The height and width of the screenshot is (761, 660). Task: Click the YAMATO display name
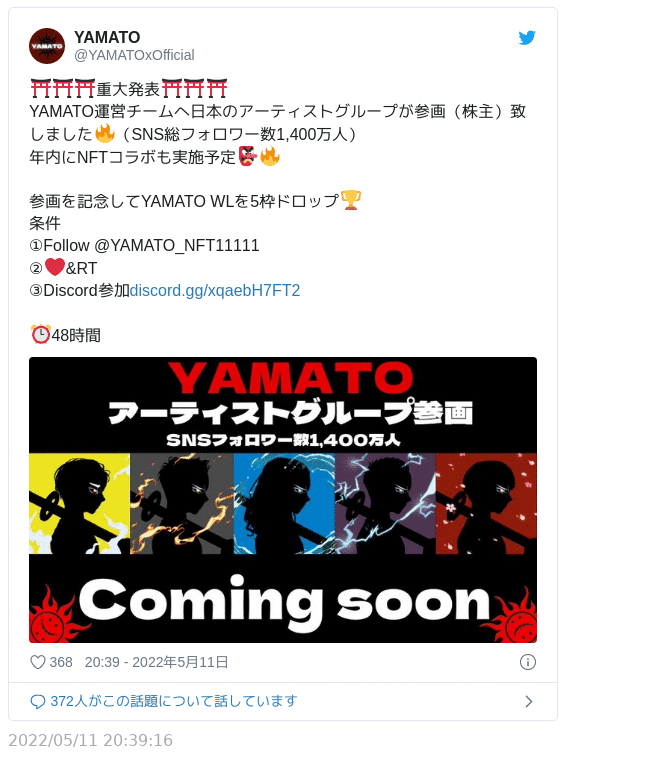[107, 37]
